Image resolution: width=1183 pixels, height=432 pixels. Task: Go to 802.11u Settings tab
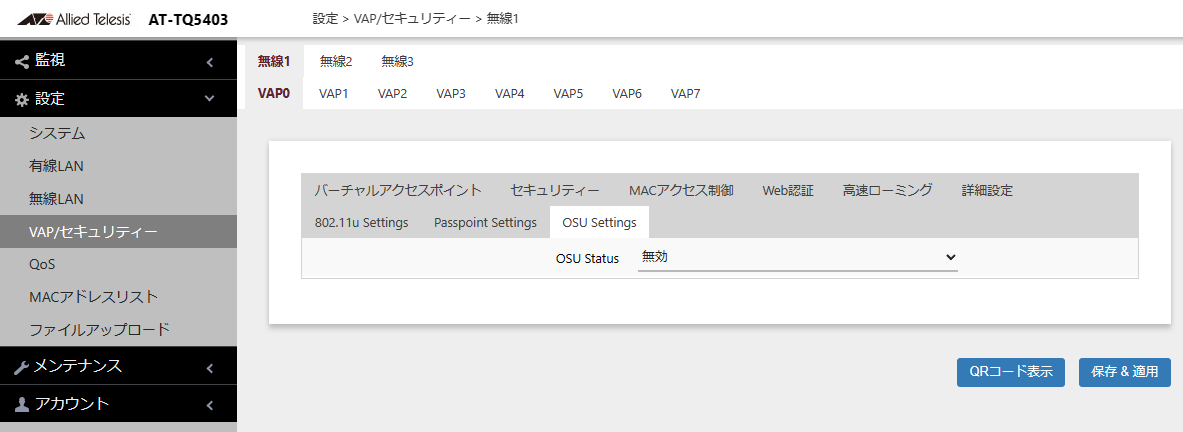pos(361,222)
